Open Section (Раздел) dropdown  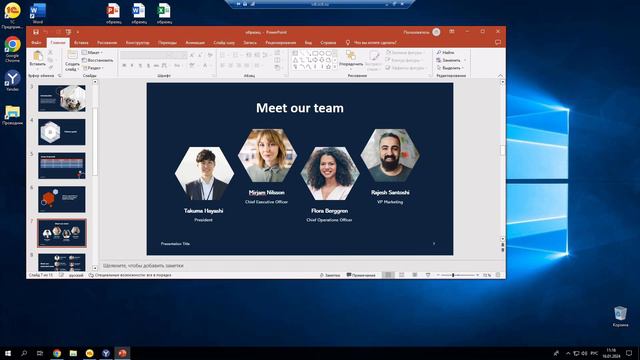pos(93,68)
